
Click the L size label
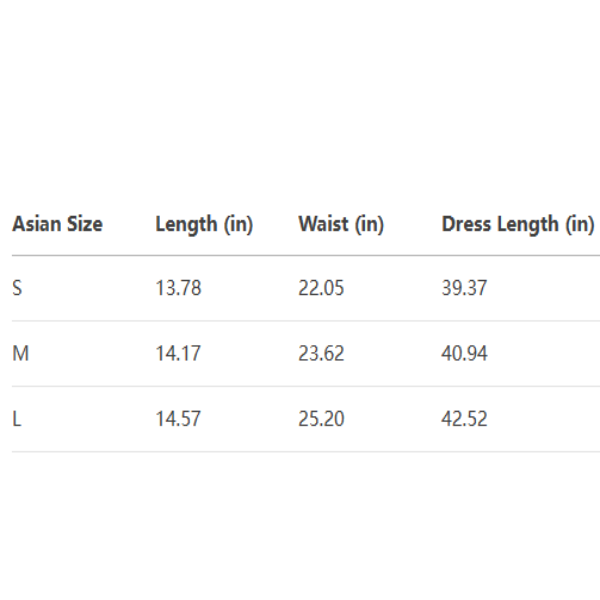click(16, 418)
